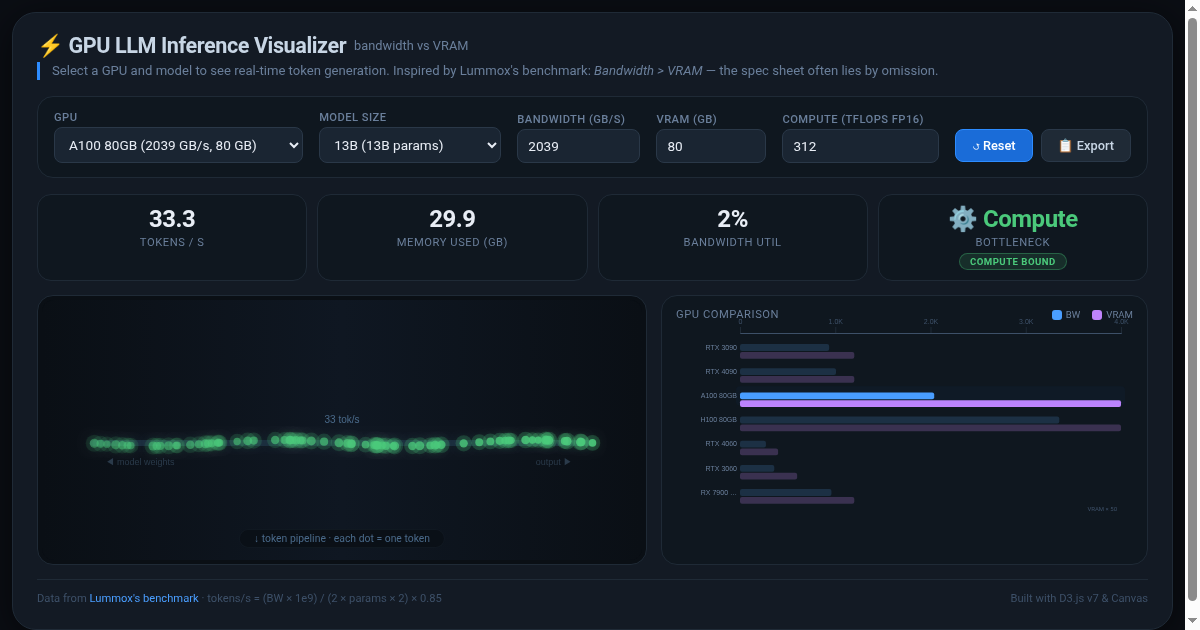Click the 'model weights' canvas label
The height and width of the screenshot is (630, 1200).
pos(141,462)
